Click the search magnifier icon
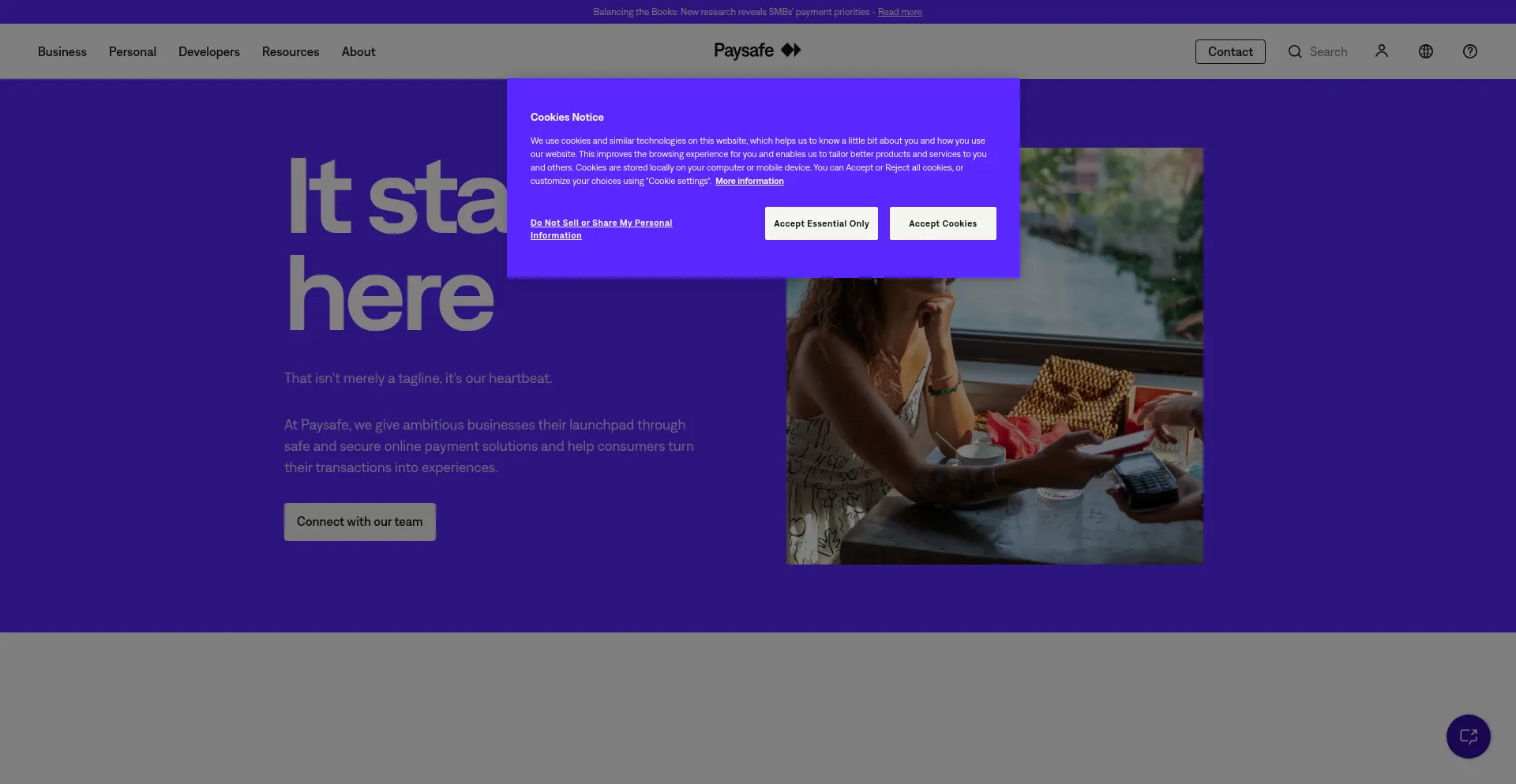Viewport: 1516px width, 784px height. [1295, 51]
